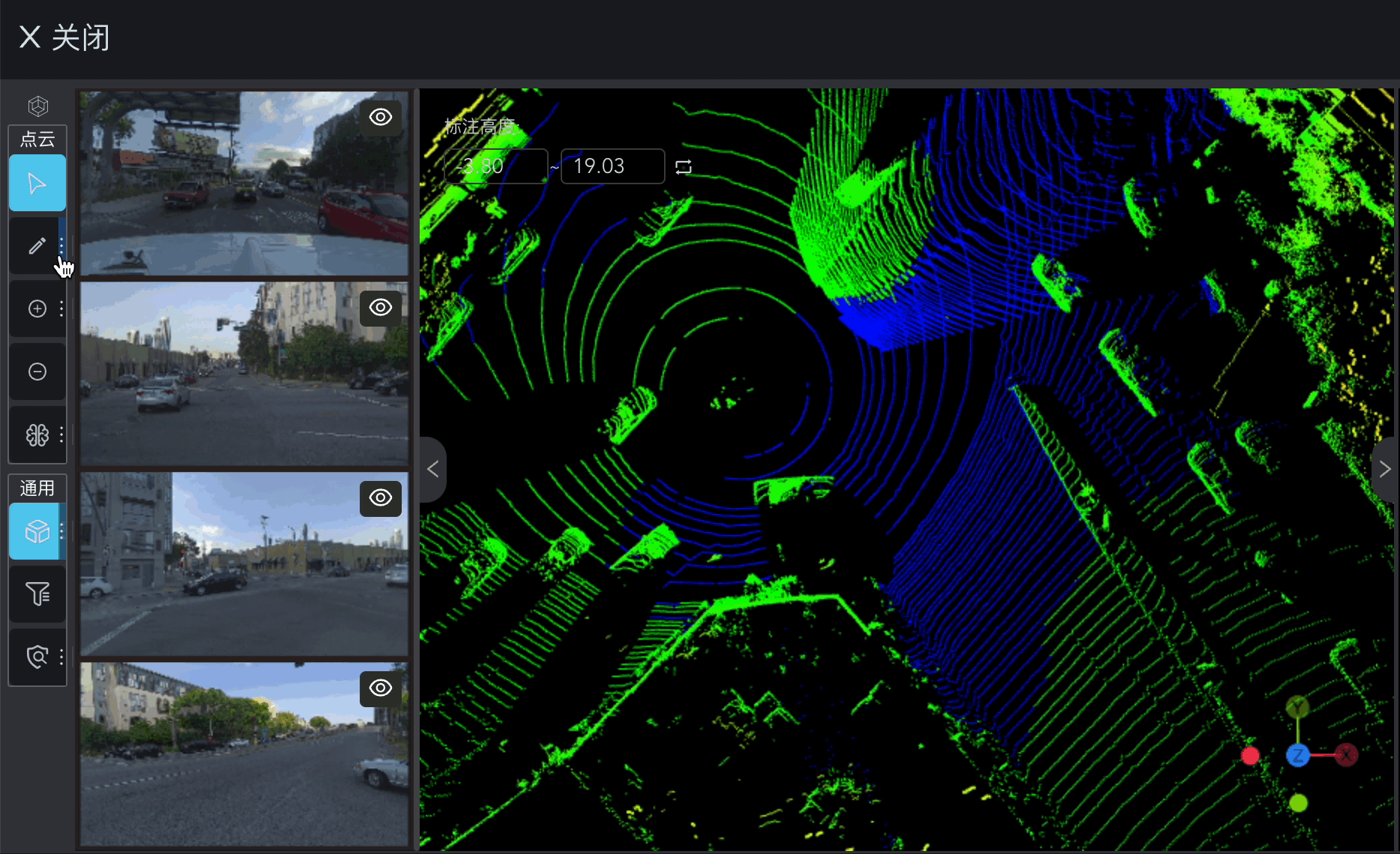Viewport: 1400px width, 854px height.
Task: Select the pencil edit tool
Action: point(35,246)
